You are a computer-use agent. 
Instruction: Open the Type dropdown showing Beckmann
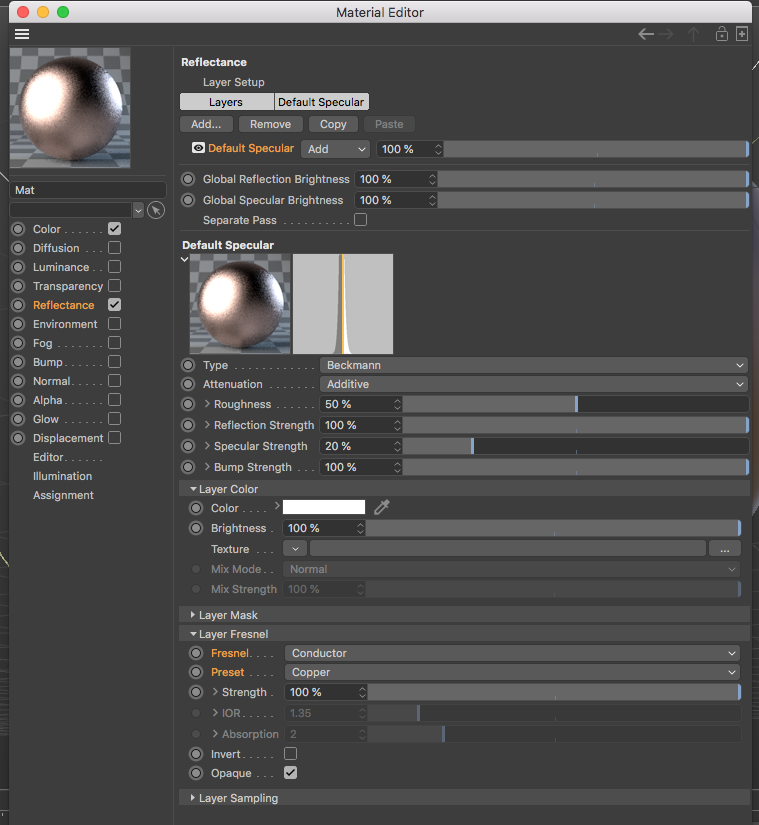point(534,365)
